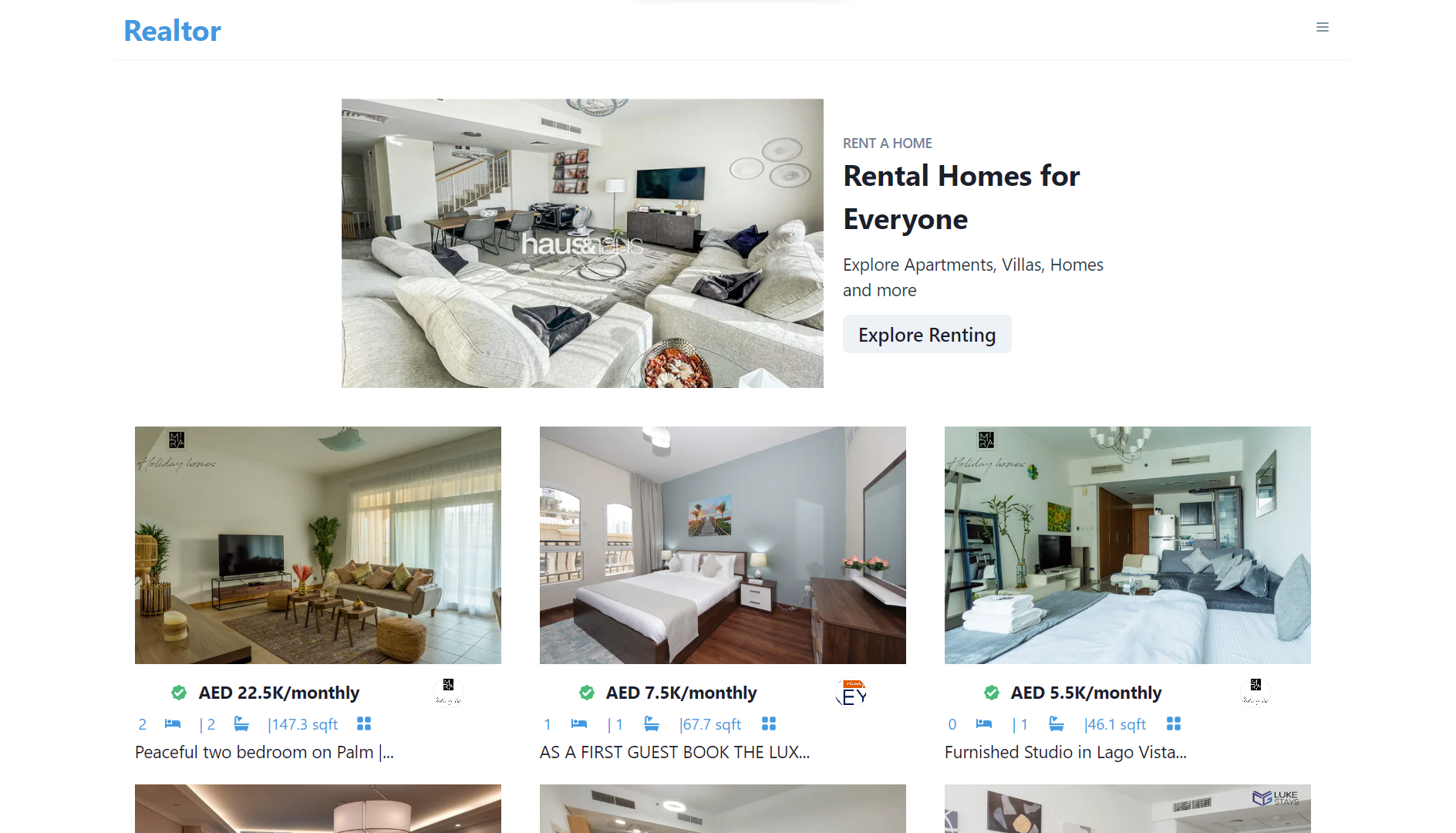Click the grid area icon next to 46.1 sqft
The height and width of the screenshot is (833, 1456).
coord(1174,723)
